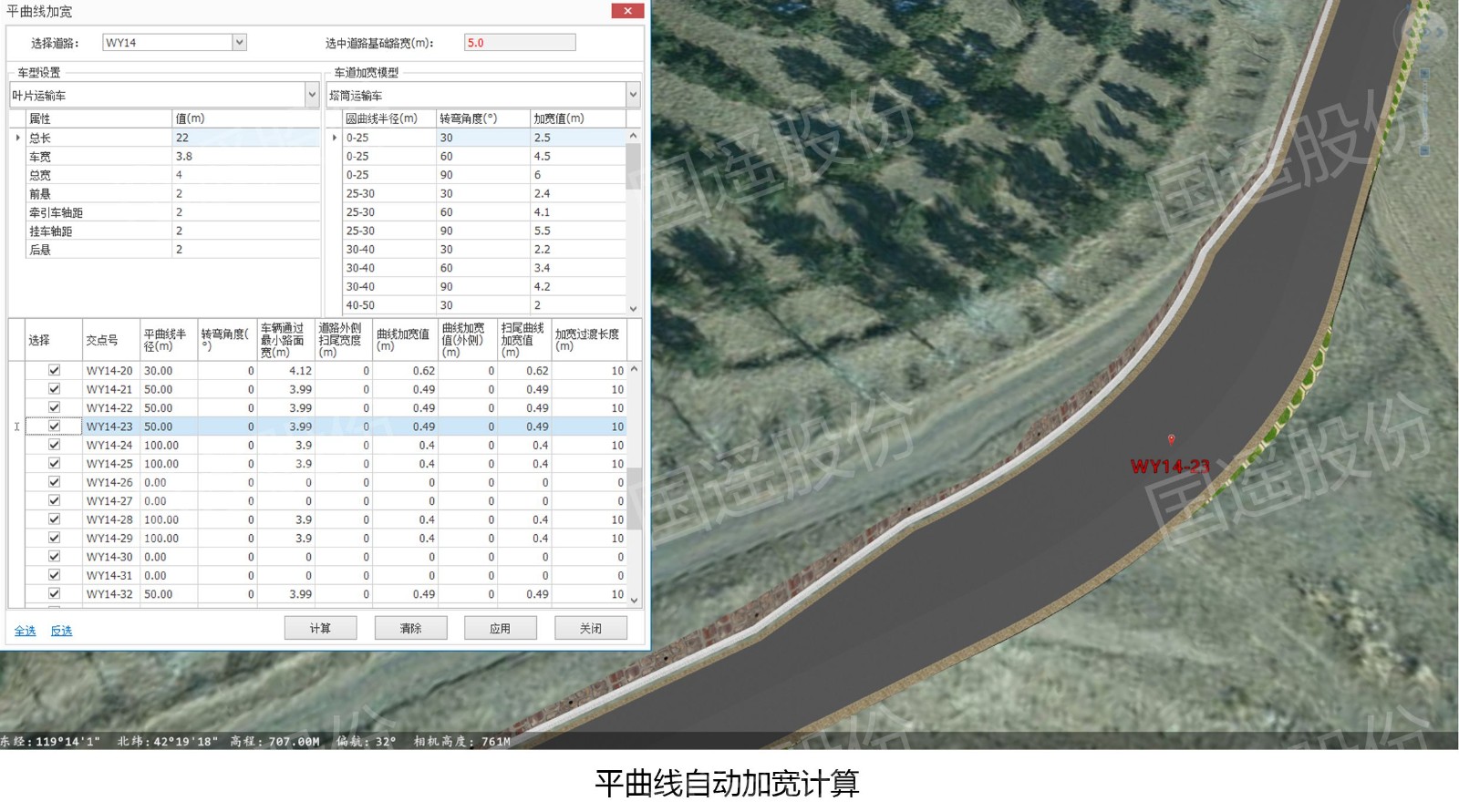Expand the 叶片运输车 vehicle type dropdown

click(x=312, y=95)
